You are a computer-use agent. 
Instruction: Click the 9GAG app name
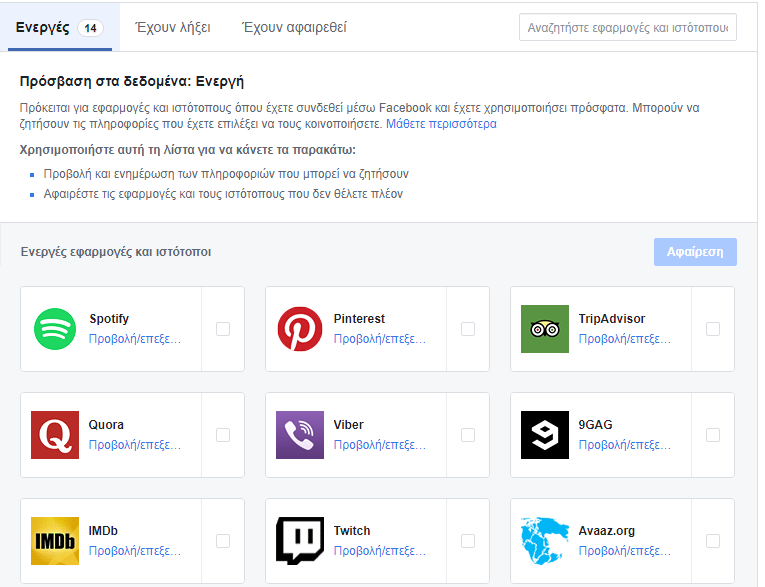(595, 425)
